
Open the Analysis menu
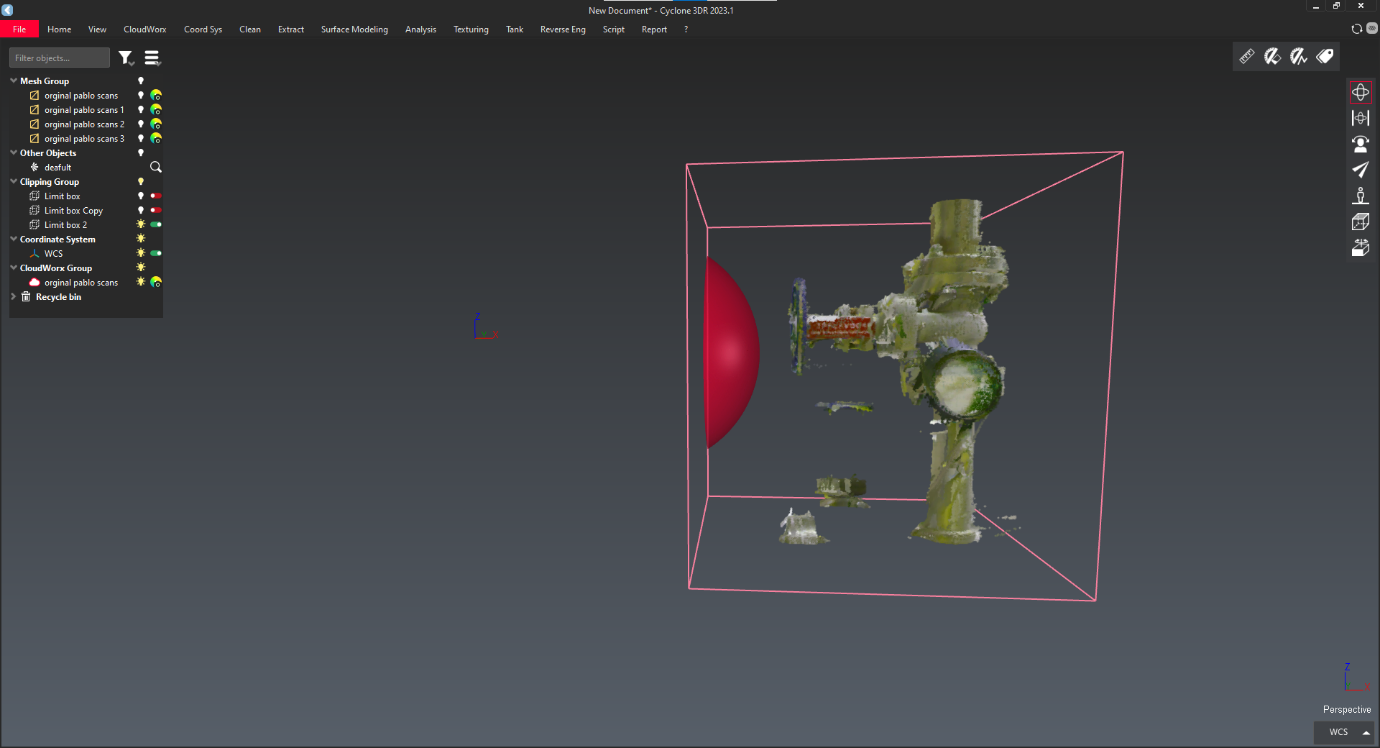click(x=421, y=29)
